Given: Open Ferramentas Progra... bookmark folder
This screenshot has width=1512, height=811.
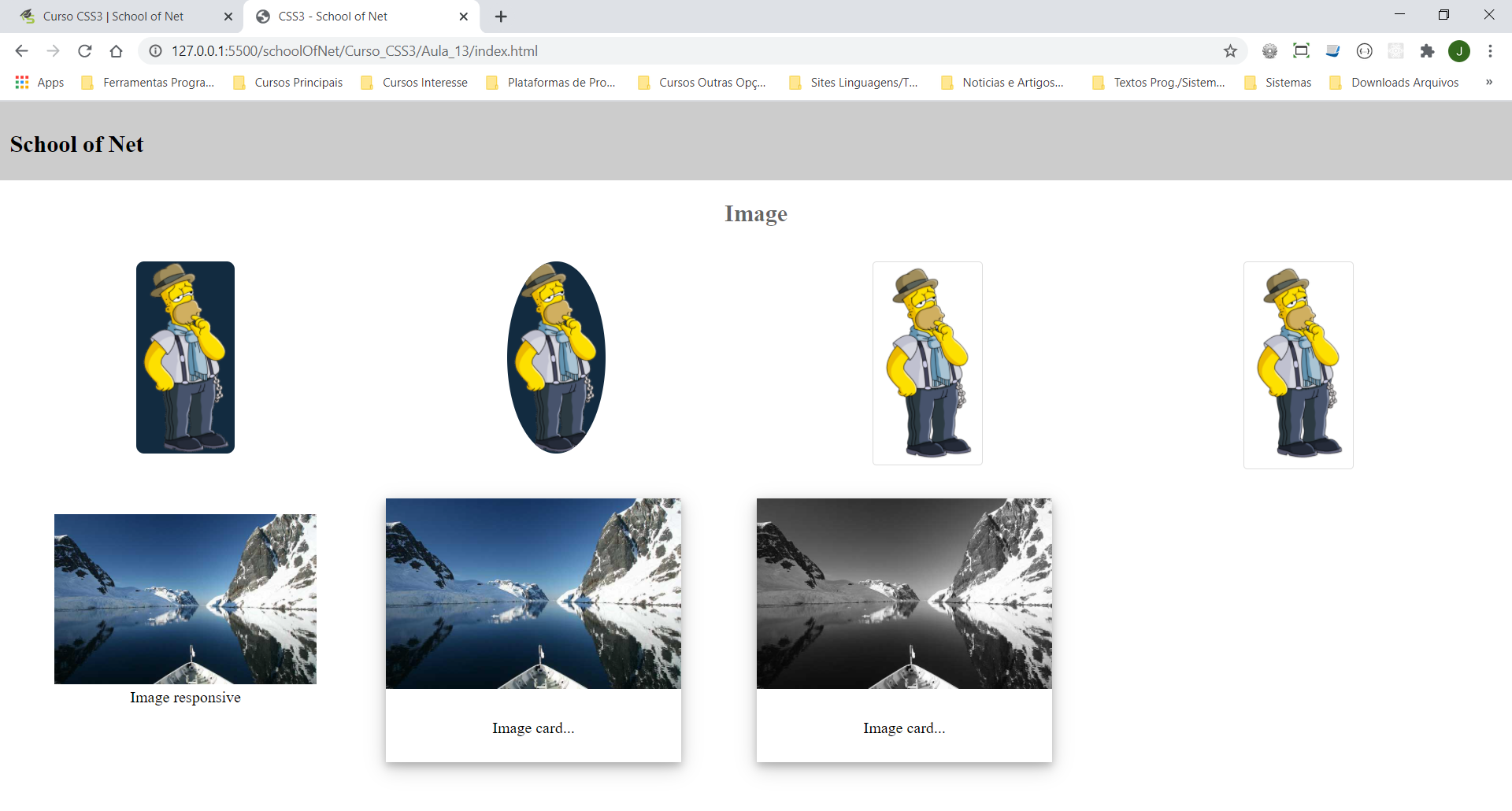Looking at the screenshot, I should (x=148, y=83).
